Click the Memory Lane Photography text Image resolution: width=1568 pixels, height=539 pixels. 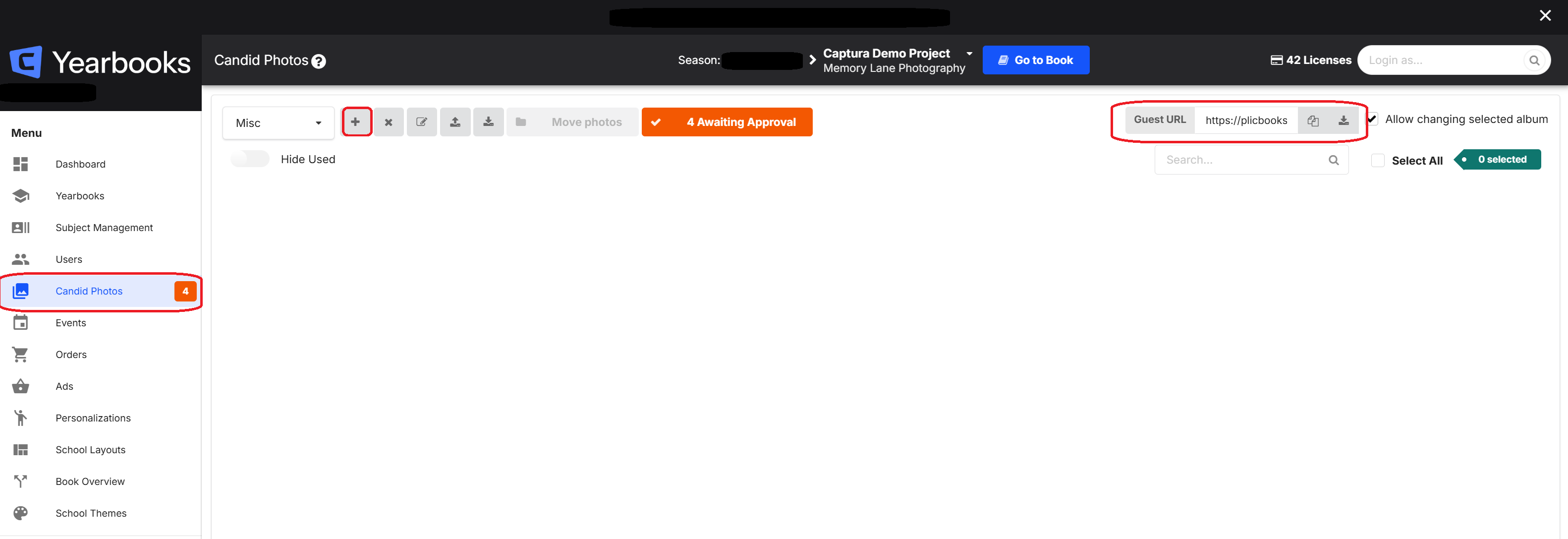pyautogui.click(x=894, y=68)
